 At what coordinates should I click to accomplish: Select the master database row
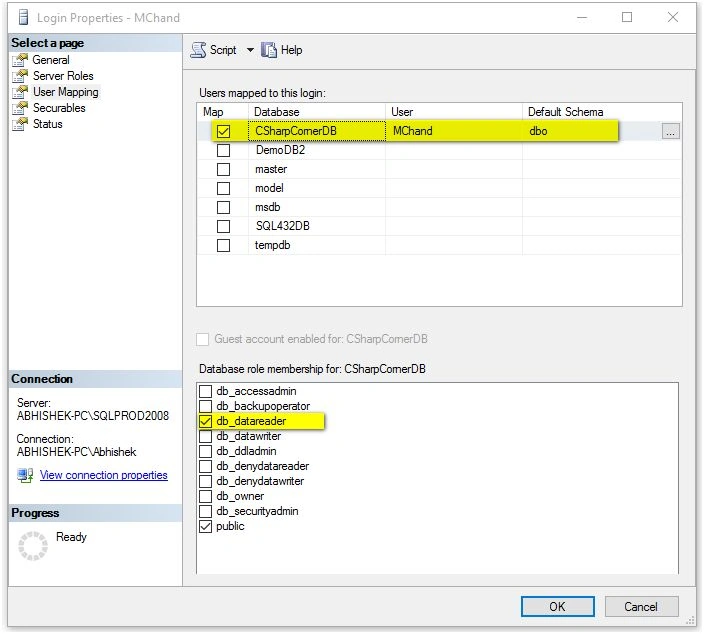(x=439, y=169)
